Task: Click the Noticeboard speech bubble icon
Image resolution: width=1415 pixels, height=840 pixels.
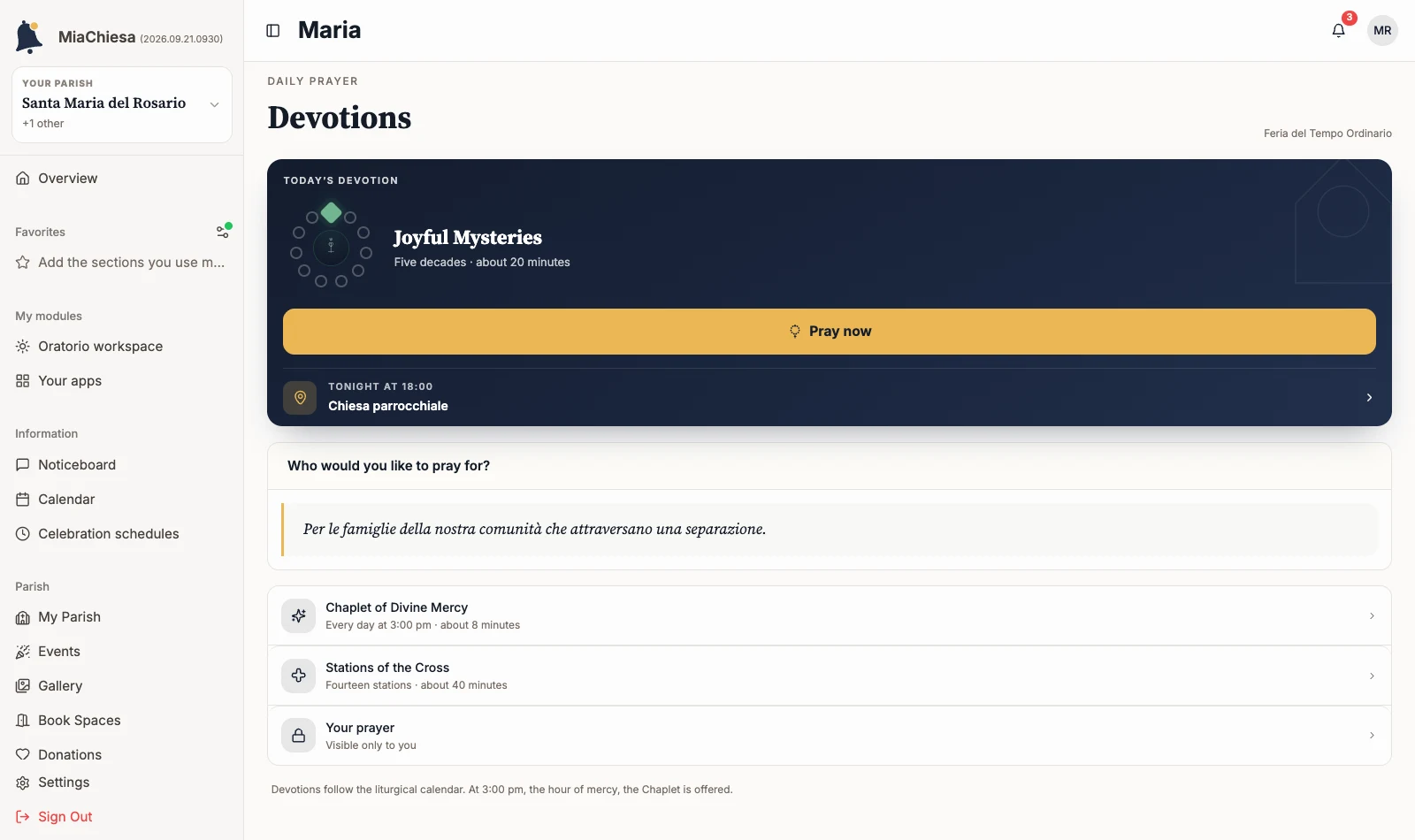Action: pos(23,465)
